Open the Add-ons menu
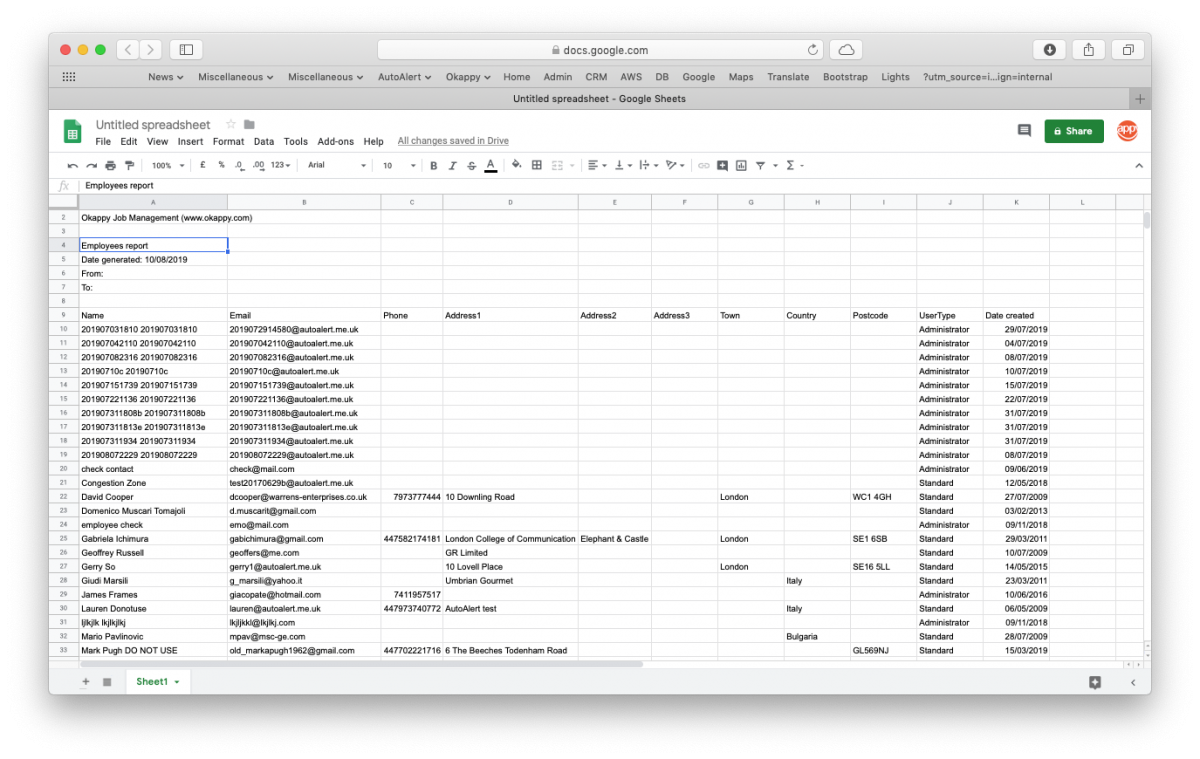The image size is (1200, 759). pos(336,141)
